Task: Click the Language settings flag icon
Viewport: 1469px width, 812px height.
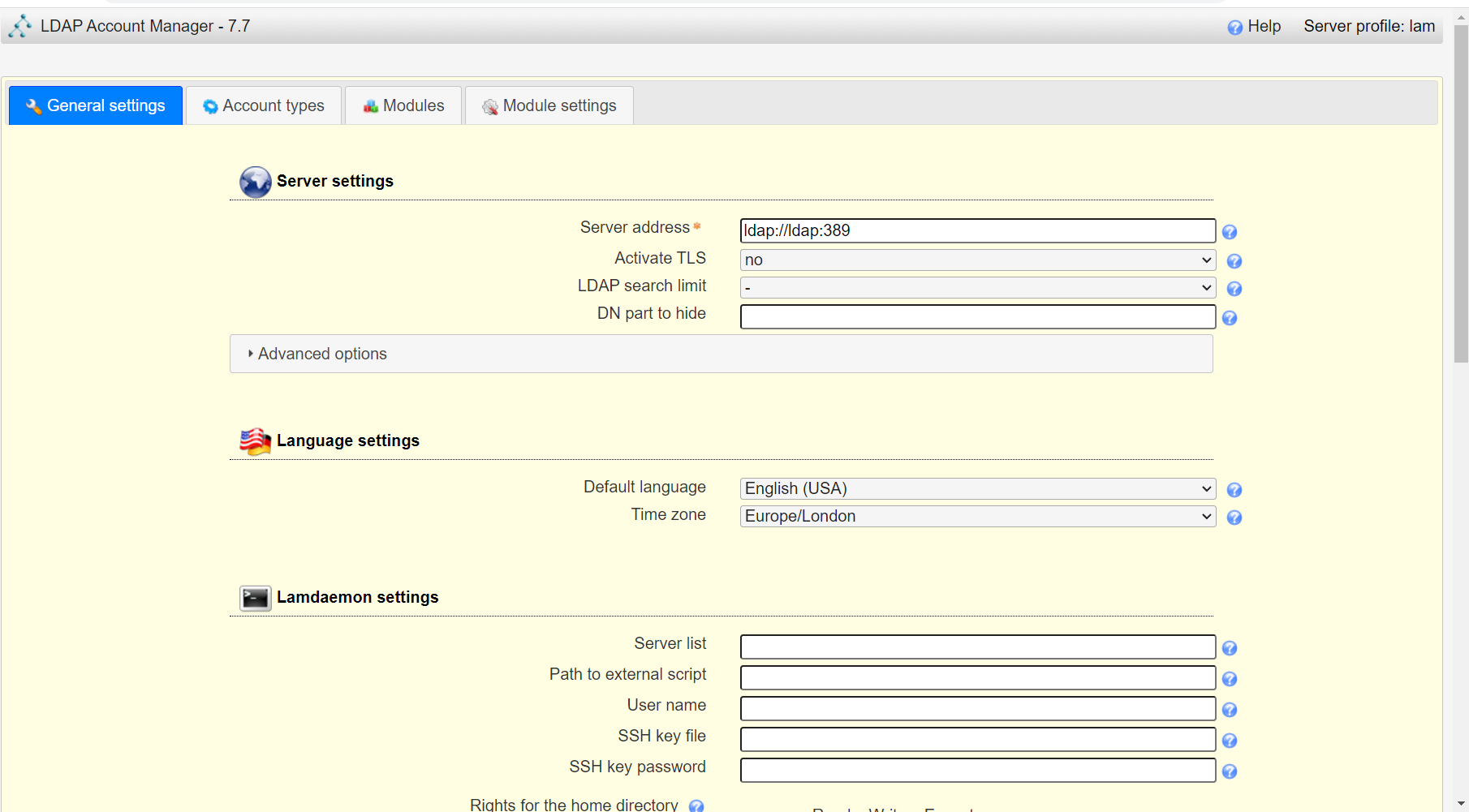Action: [x=255, y=441]
